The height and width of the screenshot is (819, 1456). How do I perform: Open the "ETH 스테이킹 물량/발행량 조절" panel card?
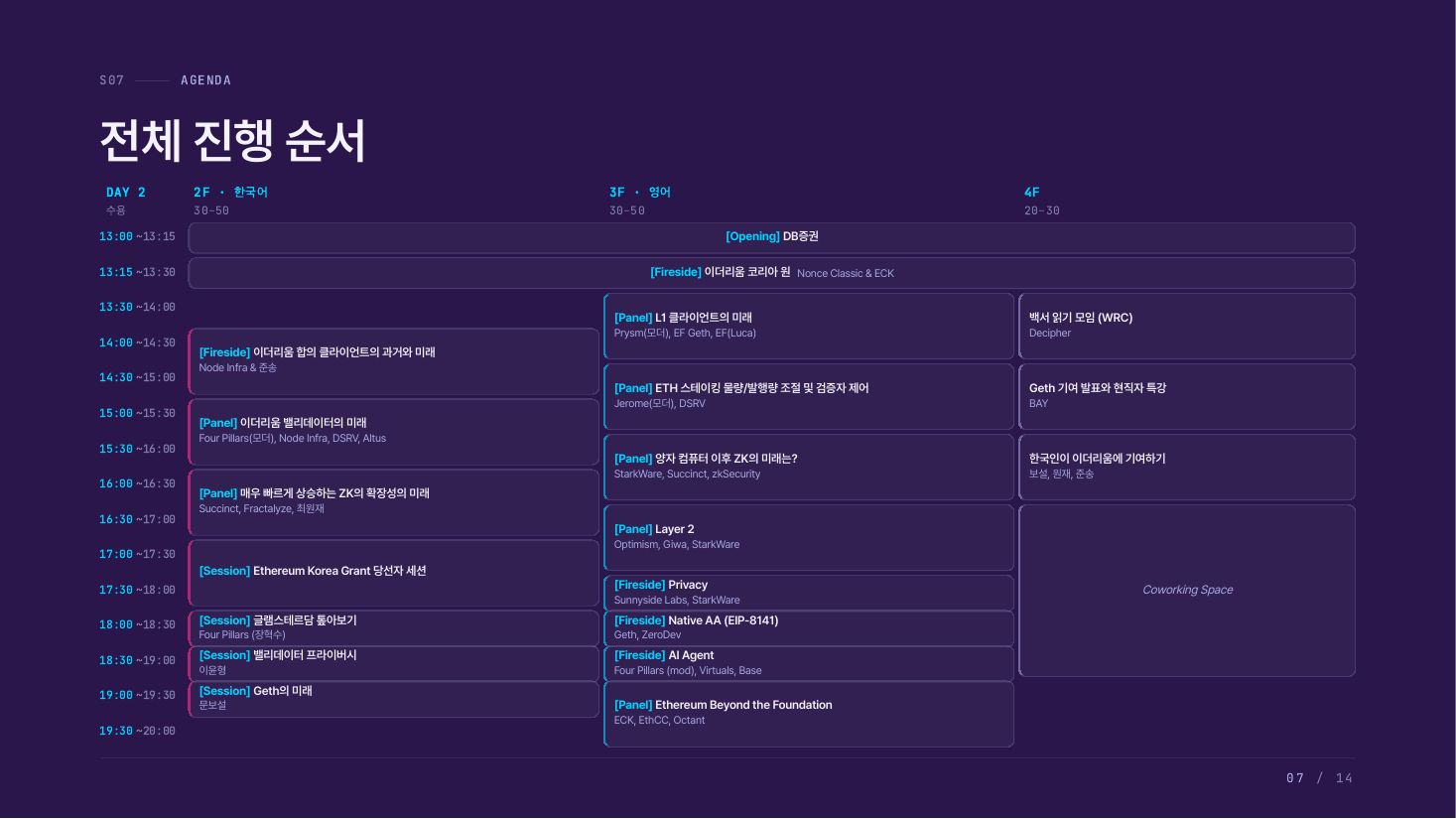pos(809,396)
